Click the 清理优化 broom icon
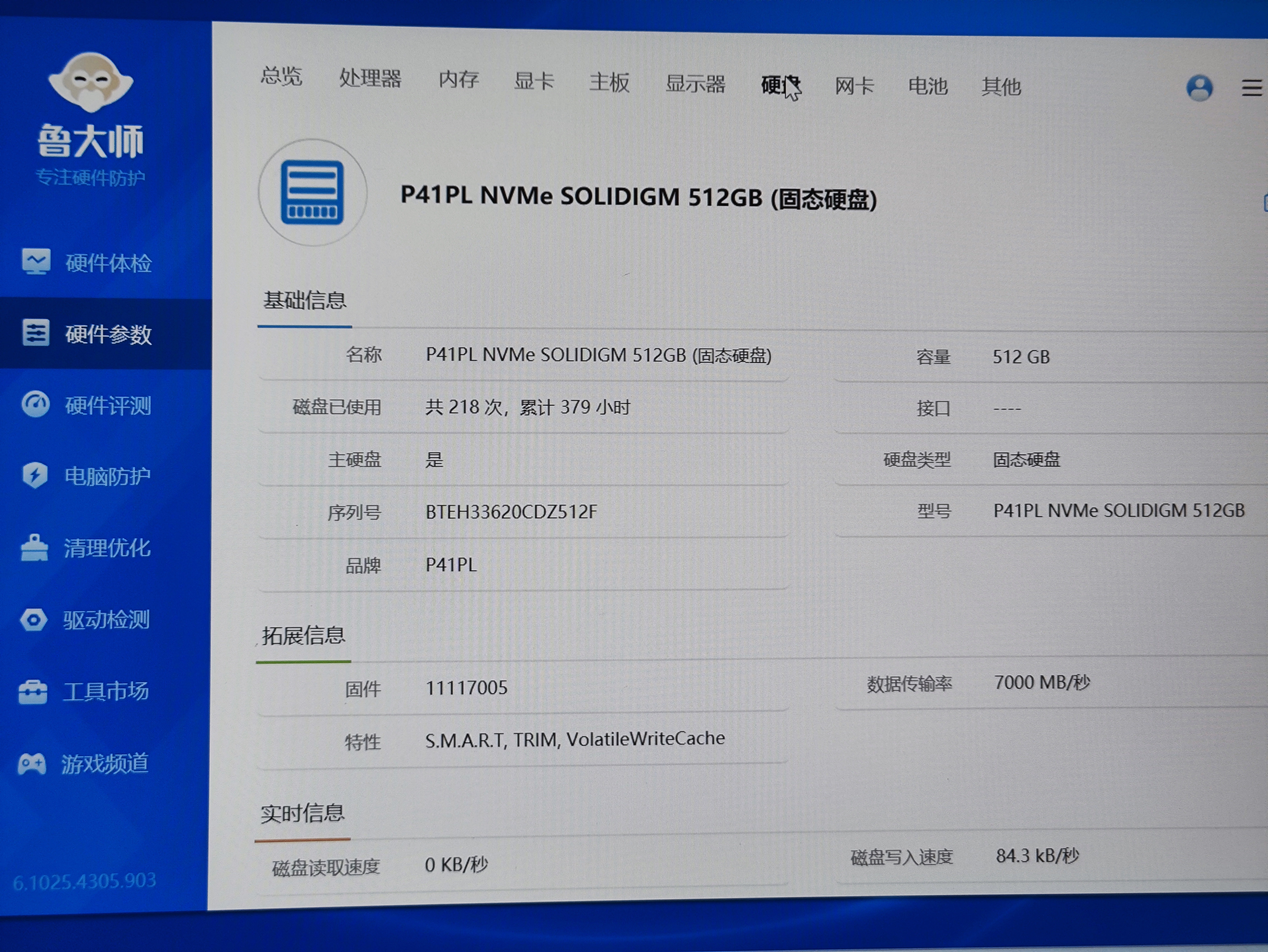The height and width of the screenshot is (952, 1268). [x=34, y=547]
